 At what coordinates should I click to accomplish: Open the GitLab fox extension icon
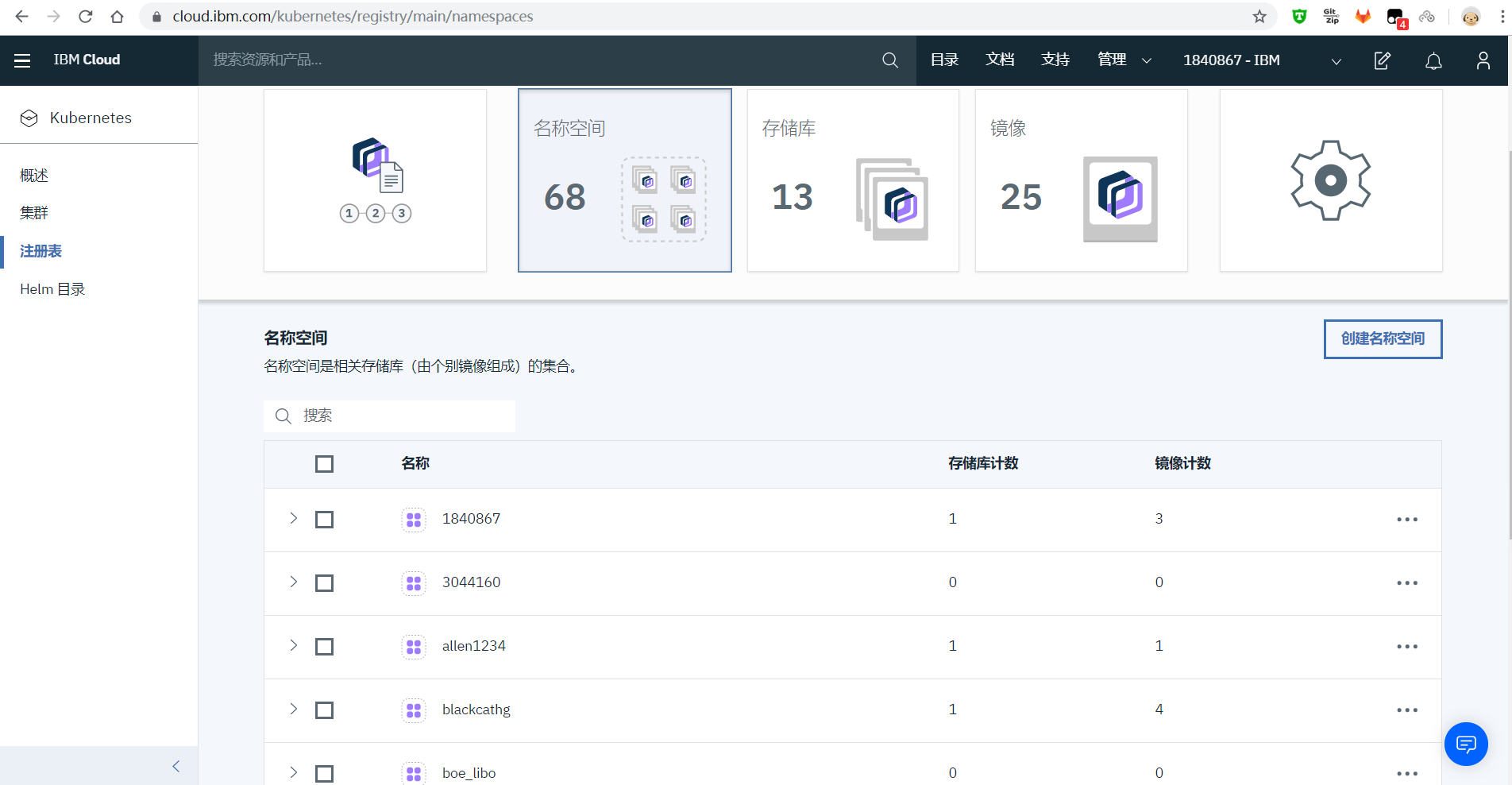tap(1363, 17)
